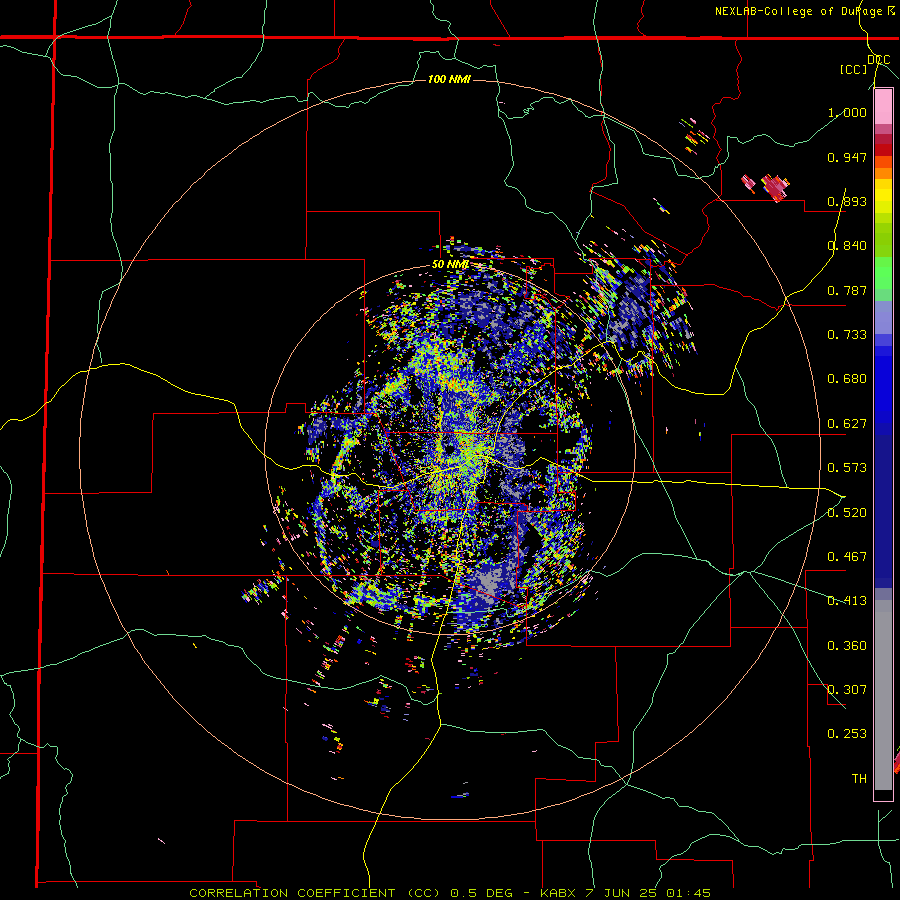Screen dimensions: 900x900
Task: Click the 0.680 legend value
Action: coord(847,379)
